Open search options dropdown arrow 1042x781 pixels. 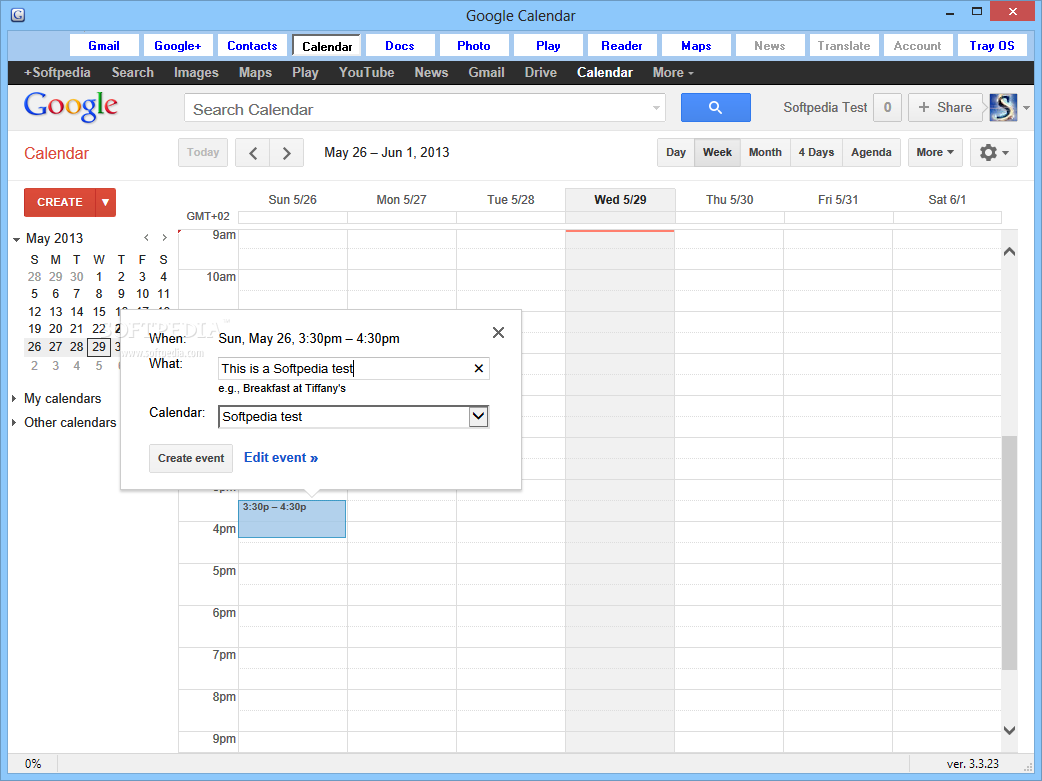(x=656, y=108)
